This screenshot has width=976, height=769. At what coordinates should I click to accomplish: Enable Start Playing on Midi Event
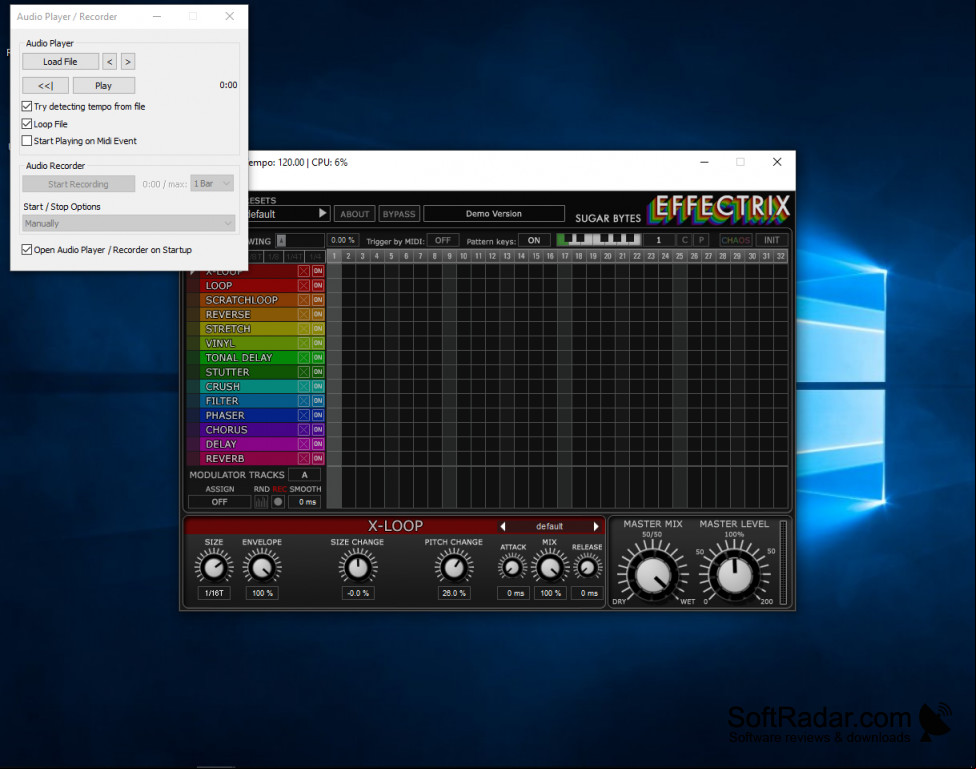tap(27, 141)
